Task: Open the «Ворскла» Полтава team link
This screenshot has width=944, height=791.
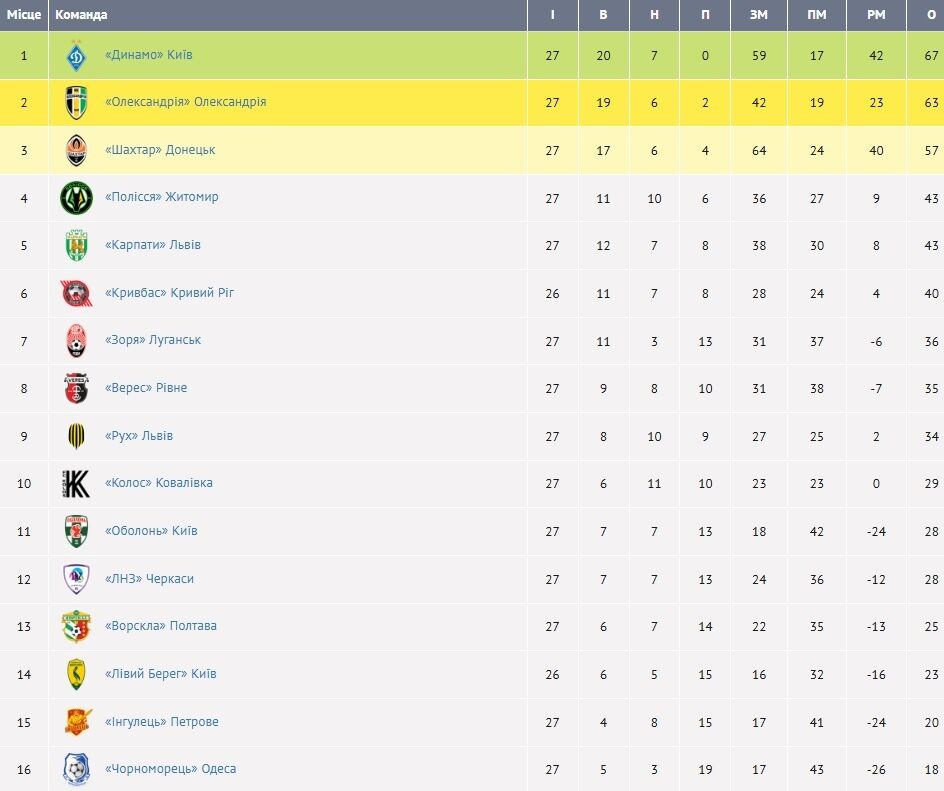Action: click(161, 626)
